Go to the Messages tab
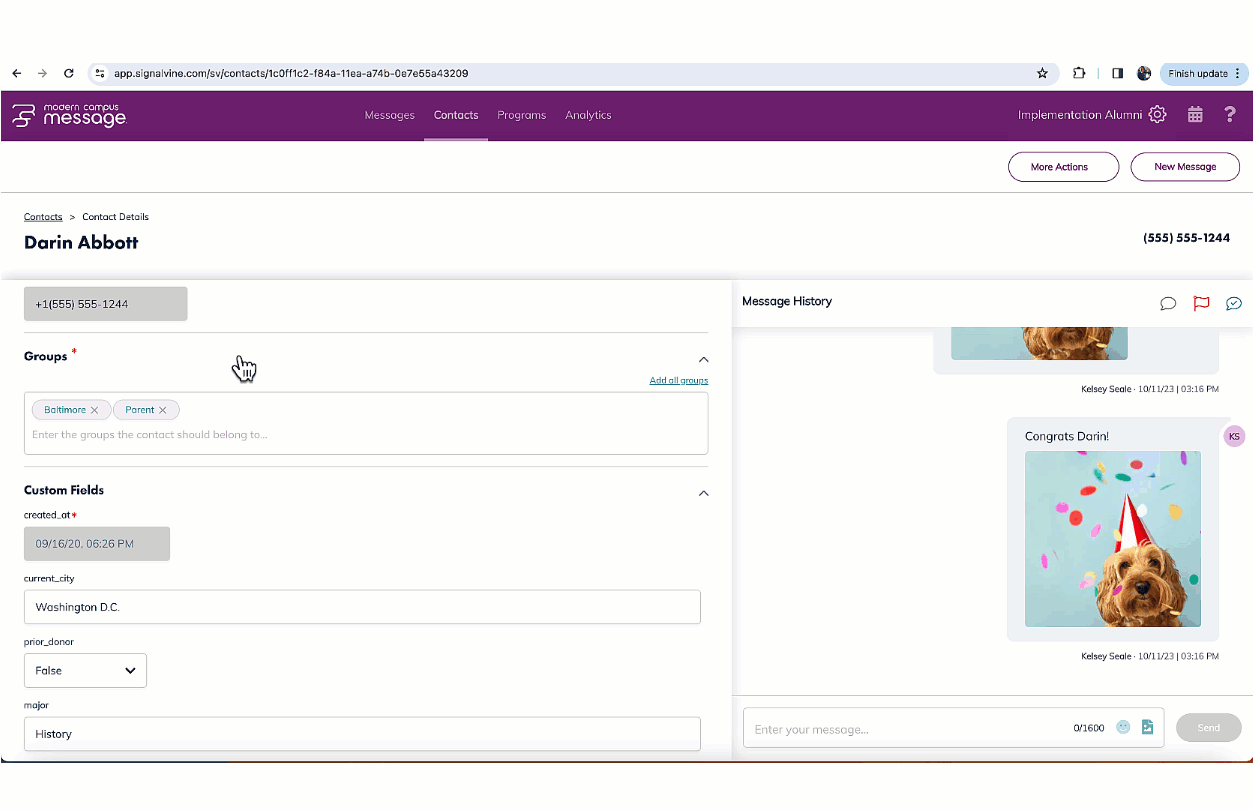 (x=389, y=115)
